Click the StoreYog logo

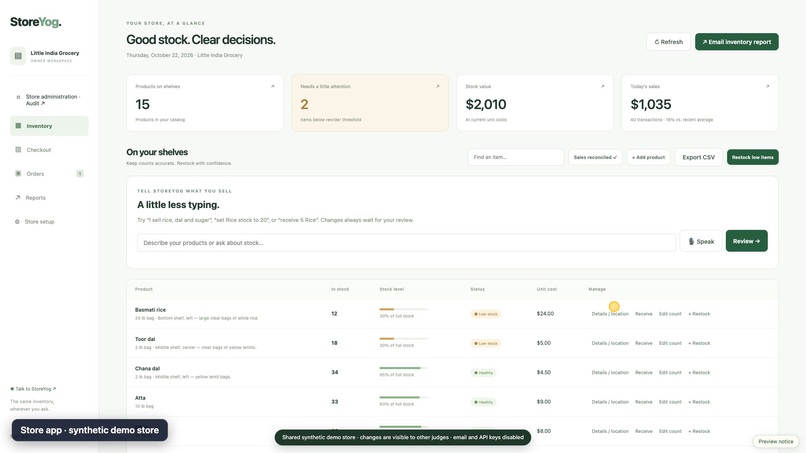click(35, 22)
